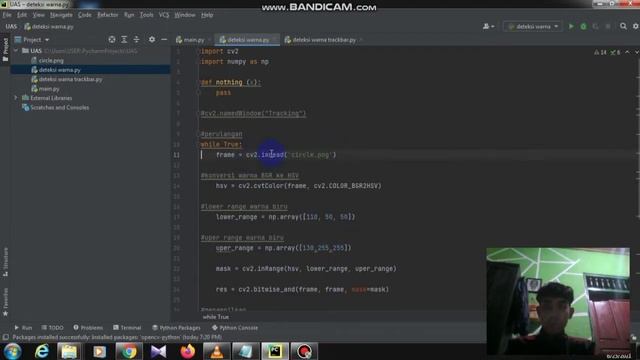
Task: Expand the External Libraries node arrow
Action: (x=16, y=98)
